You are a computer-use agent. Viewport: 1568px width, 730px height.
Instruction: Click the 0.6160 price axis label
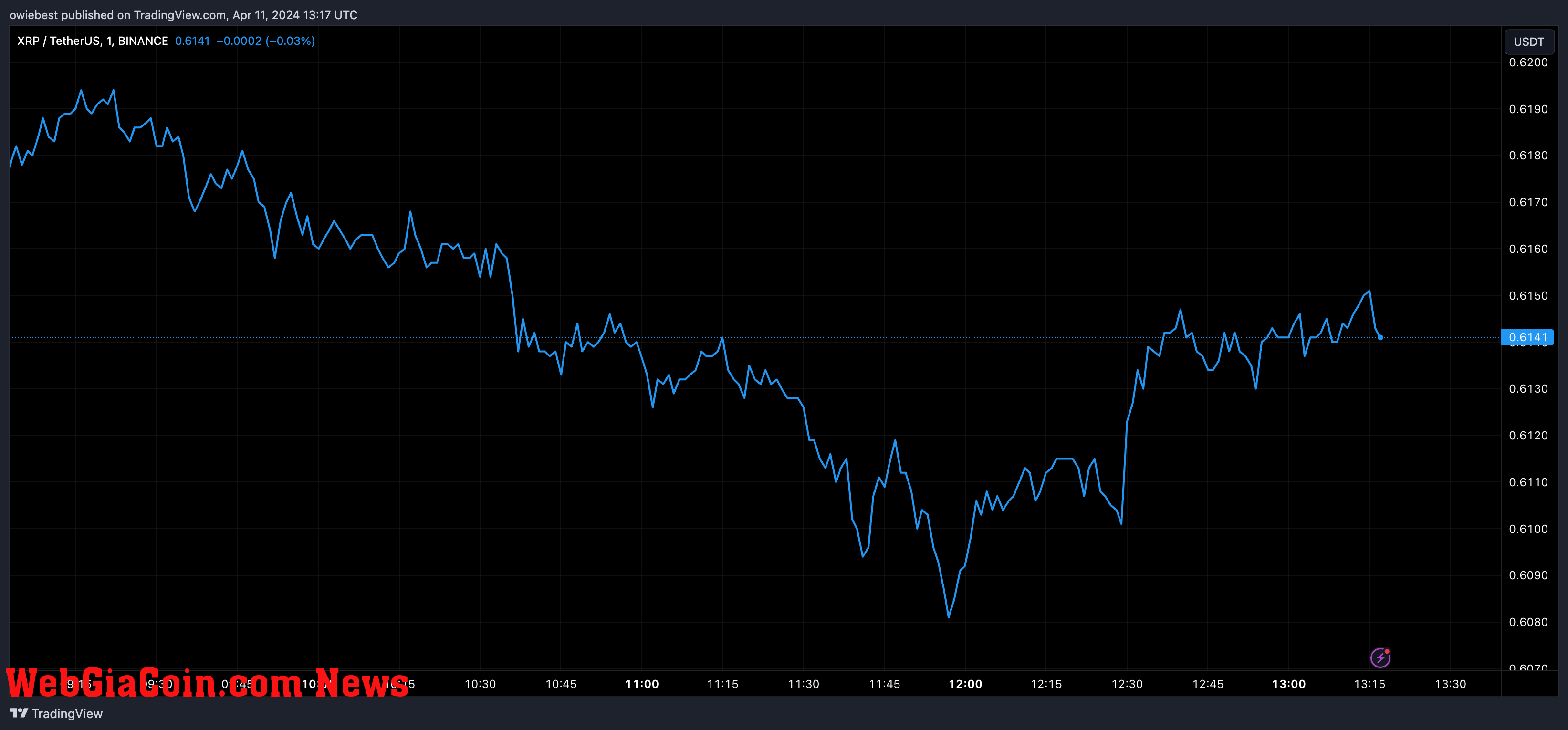pyautogui.click(x=1528, y=249)
